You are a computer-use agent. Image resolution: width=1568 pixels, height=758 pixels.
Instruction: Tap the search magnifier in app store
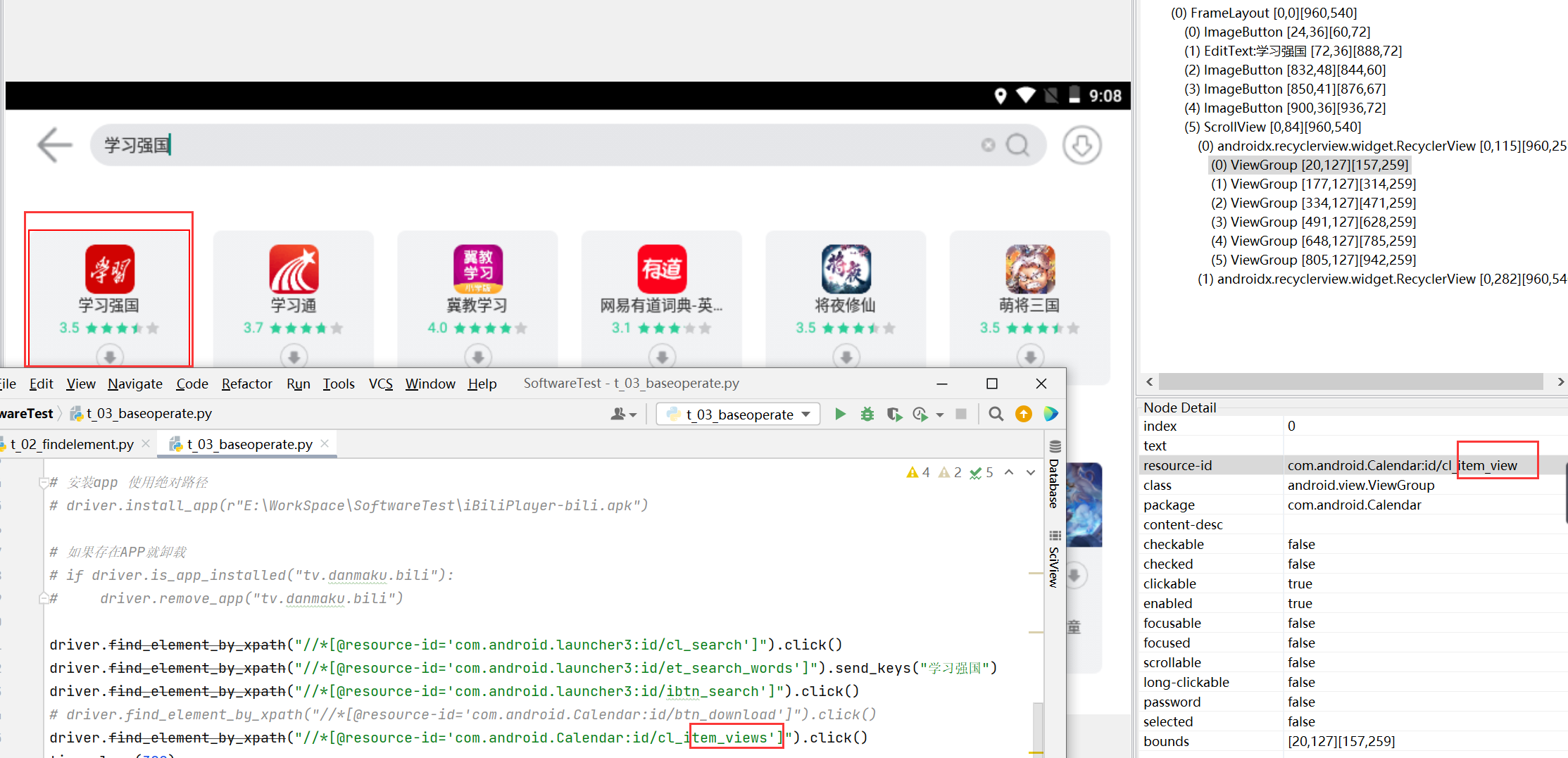(1017, 145)
